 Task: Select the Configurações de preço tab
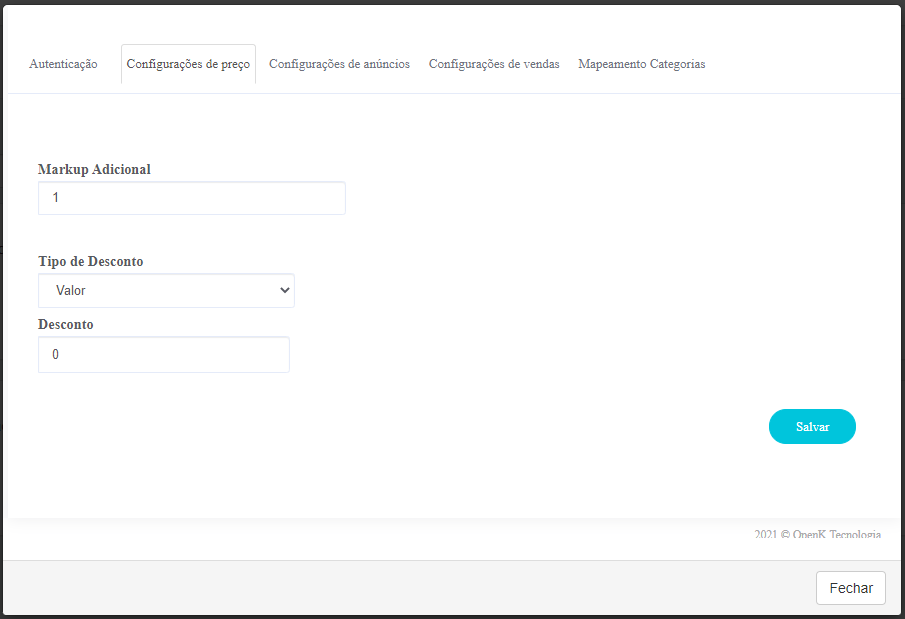coord(188,64)
